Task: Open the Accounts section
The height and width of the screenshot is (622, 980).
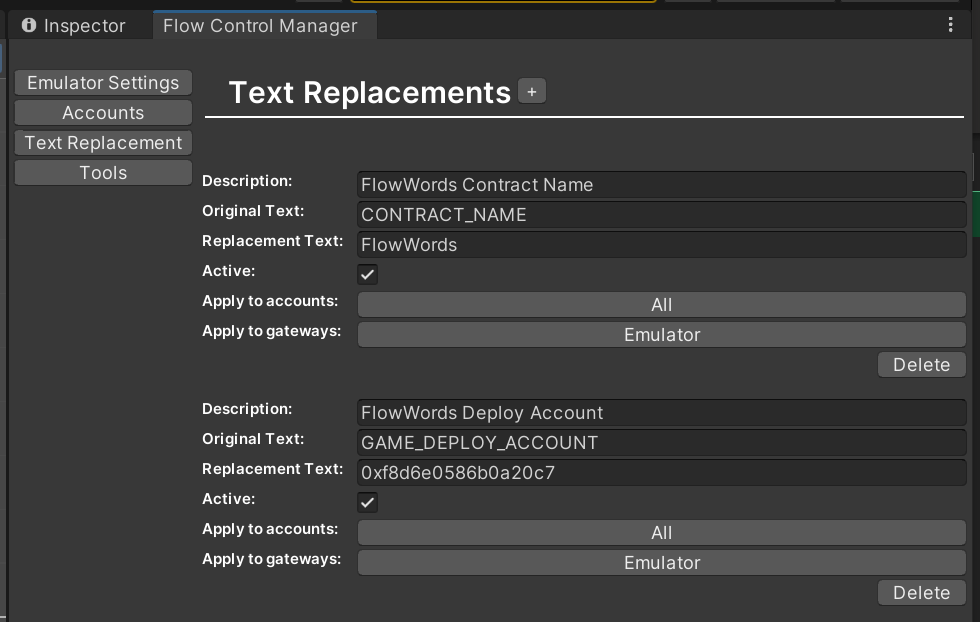Action: pos(102,112)
